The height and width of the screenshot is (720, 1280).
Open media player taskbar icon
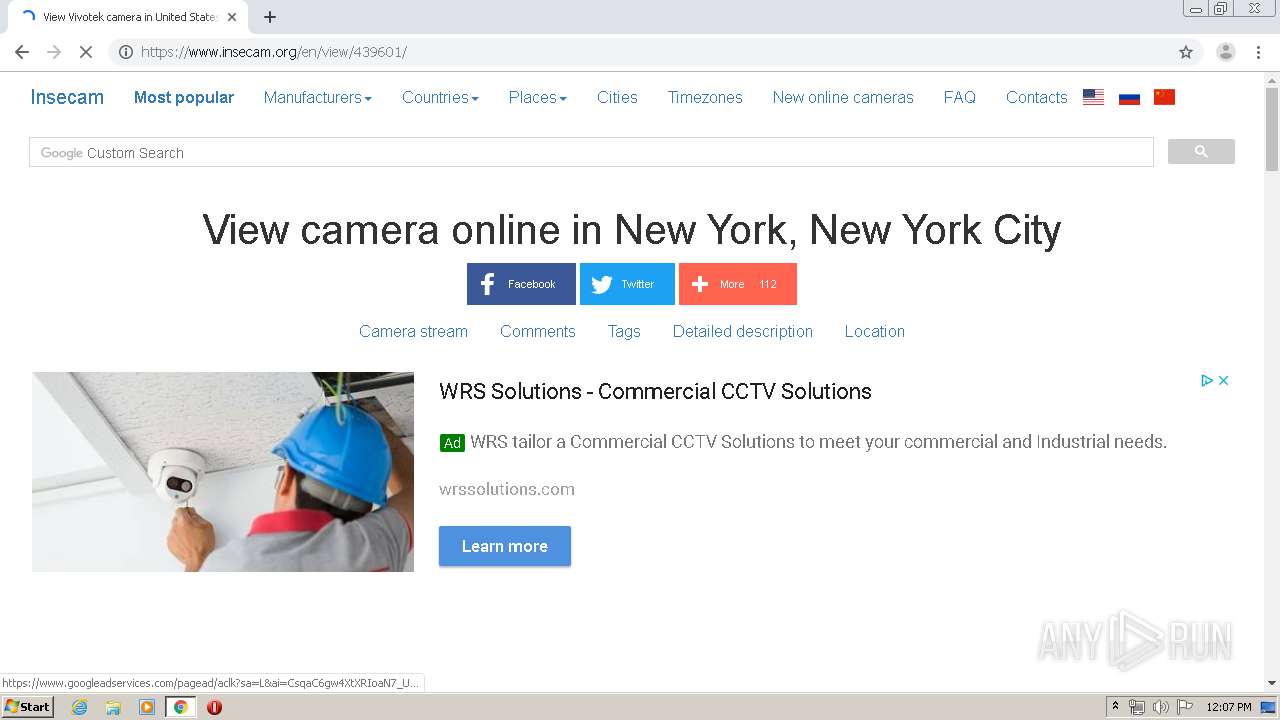(147, 707)
